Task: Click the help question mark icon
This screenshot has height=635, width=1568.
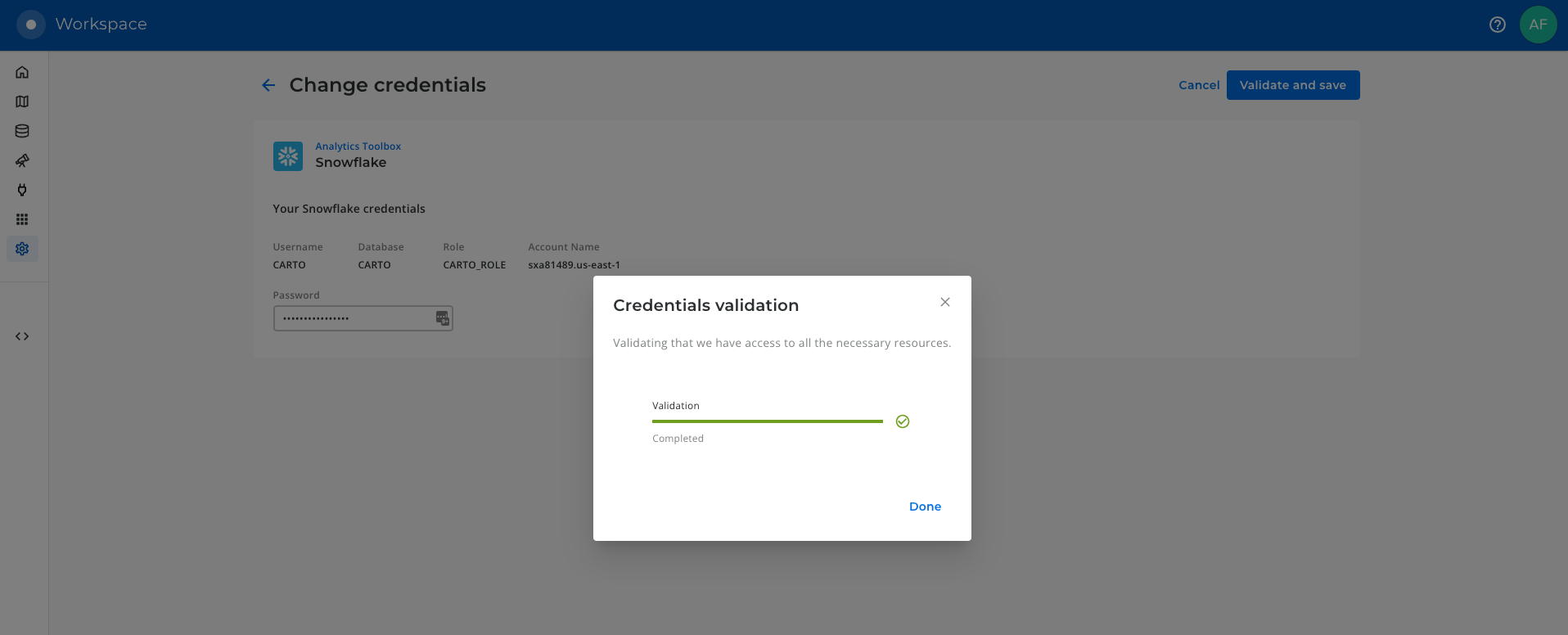Action: point(1497,25)
